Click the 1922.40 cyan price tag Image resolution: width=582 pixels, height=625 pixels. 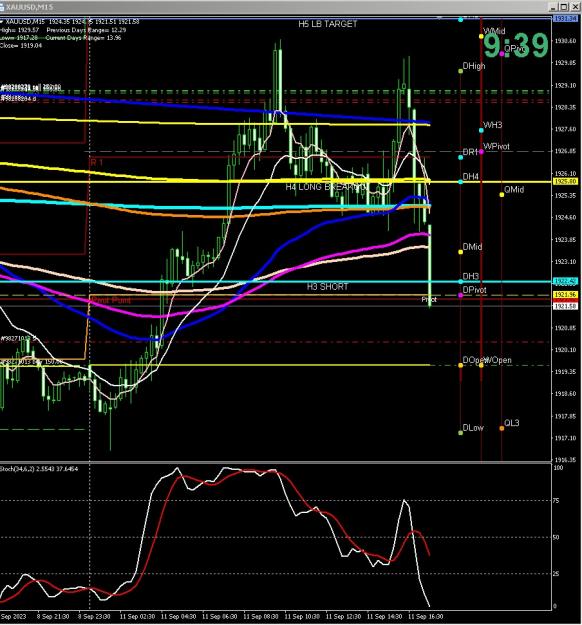[565, 281]
